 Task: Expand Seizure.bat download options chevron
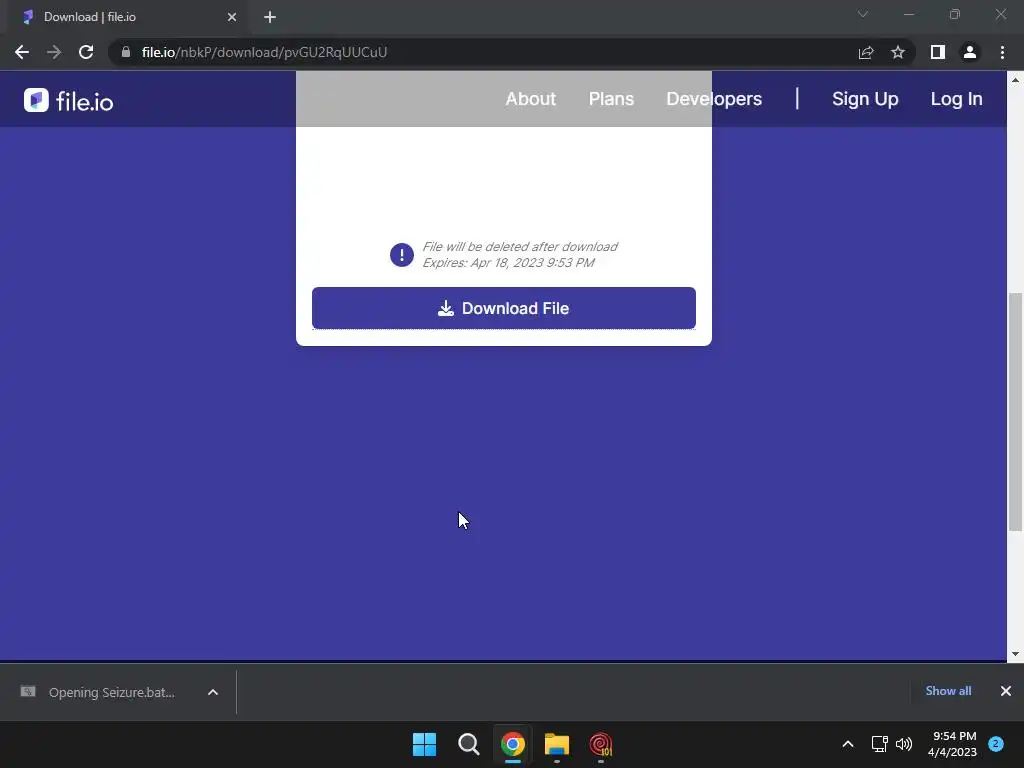tap(213, 692)
